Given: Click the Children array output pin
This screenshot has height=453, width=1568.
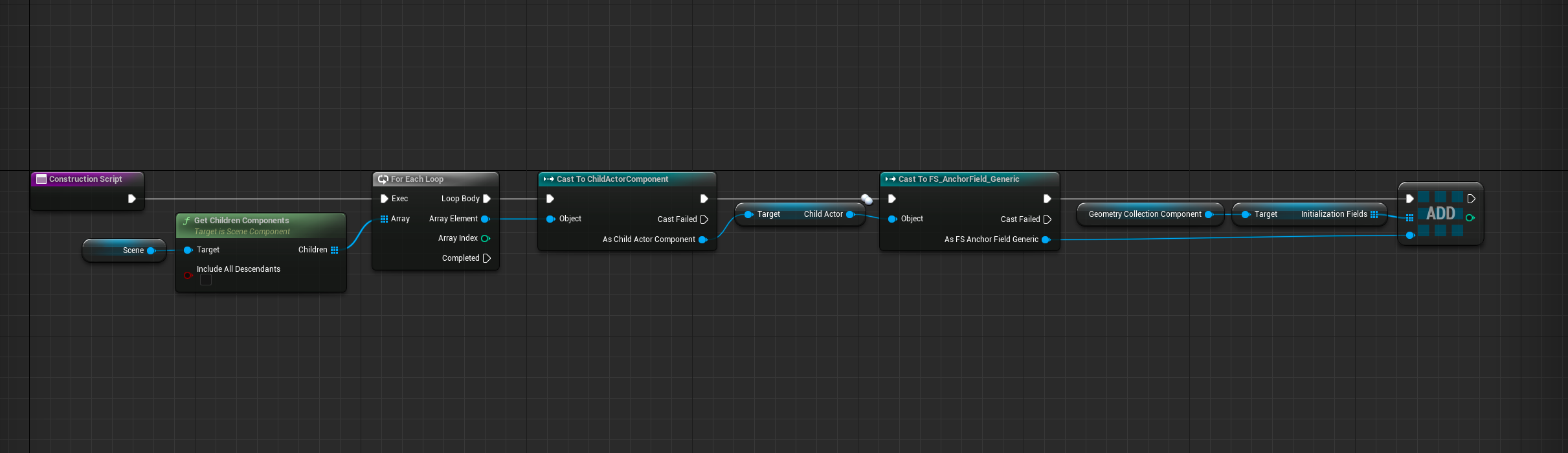Looking at the screenshot, I should tap(334, 250).
